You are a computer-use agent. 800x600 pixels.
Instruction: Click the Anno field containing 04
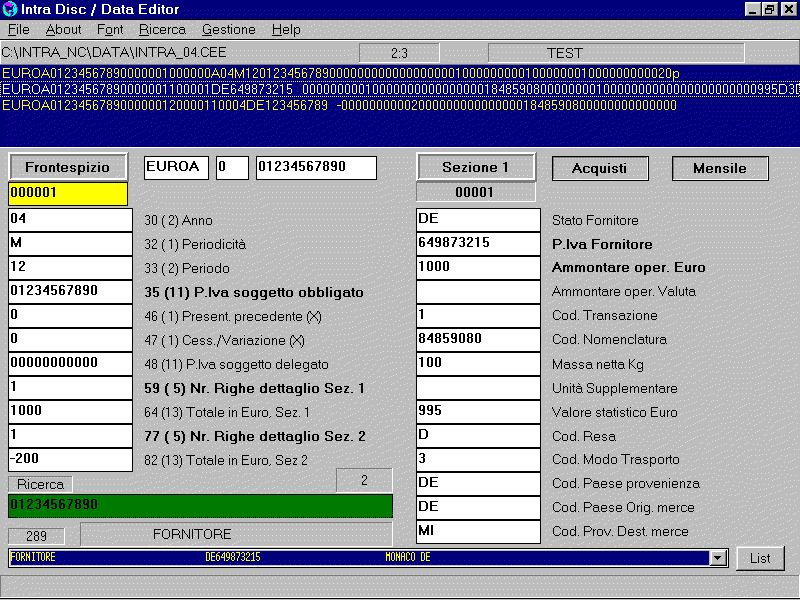(x=70, y=219)
